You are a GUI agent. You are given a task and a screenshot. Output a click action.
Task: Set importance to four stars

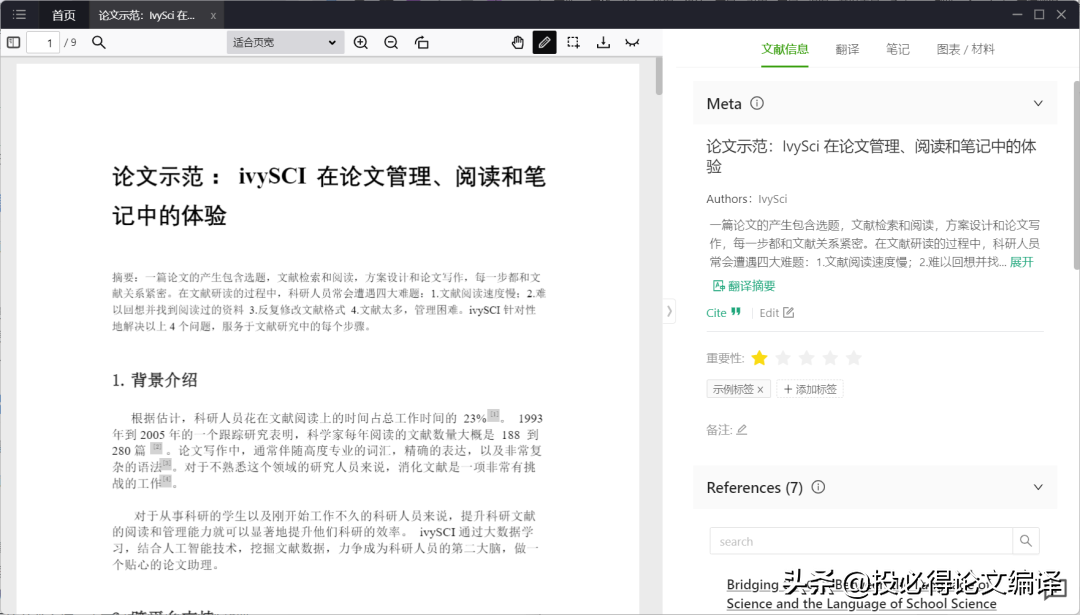pyautogui.click(x=830, y=358)
